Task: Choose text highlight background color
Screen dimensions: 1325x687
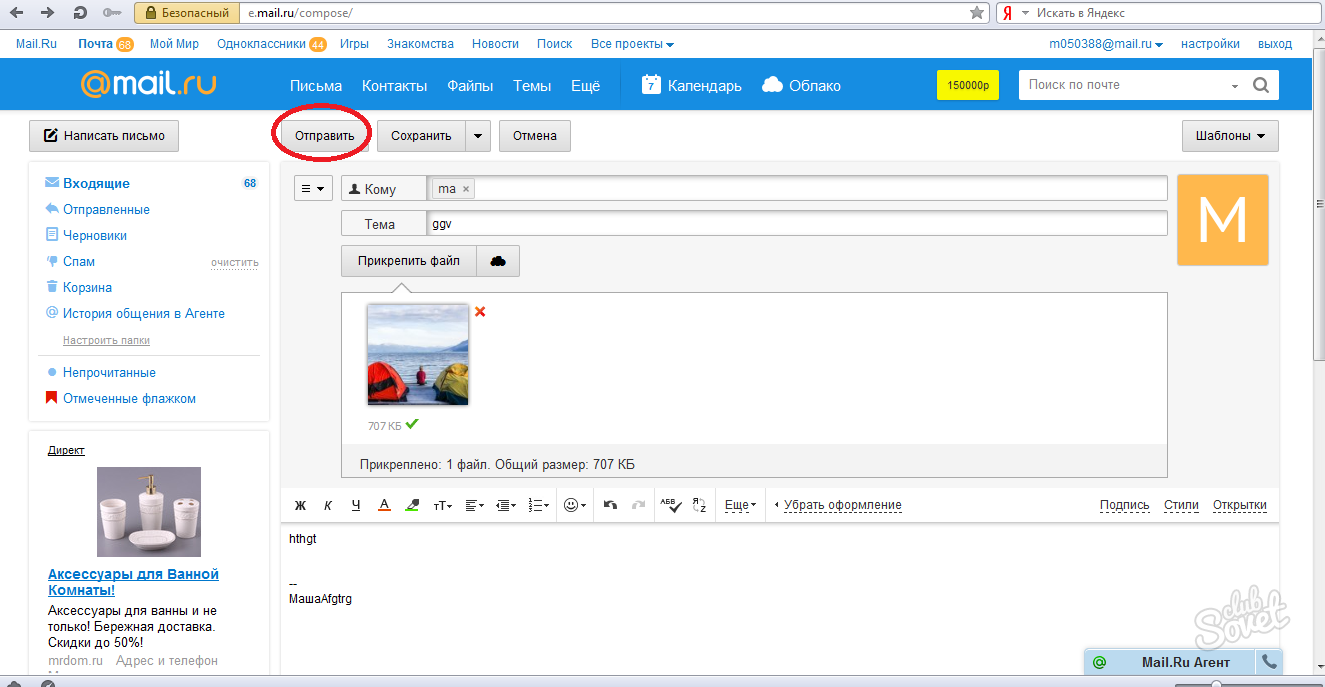Action: (x=412, y=506)
